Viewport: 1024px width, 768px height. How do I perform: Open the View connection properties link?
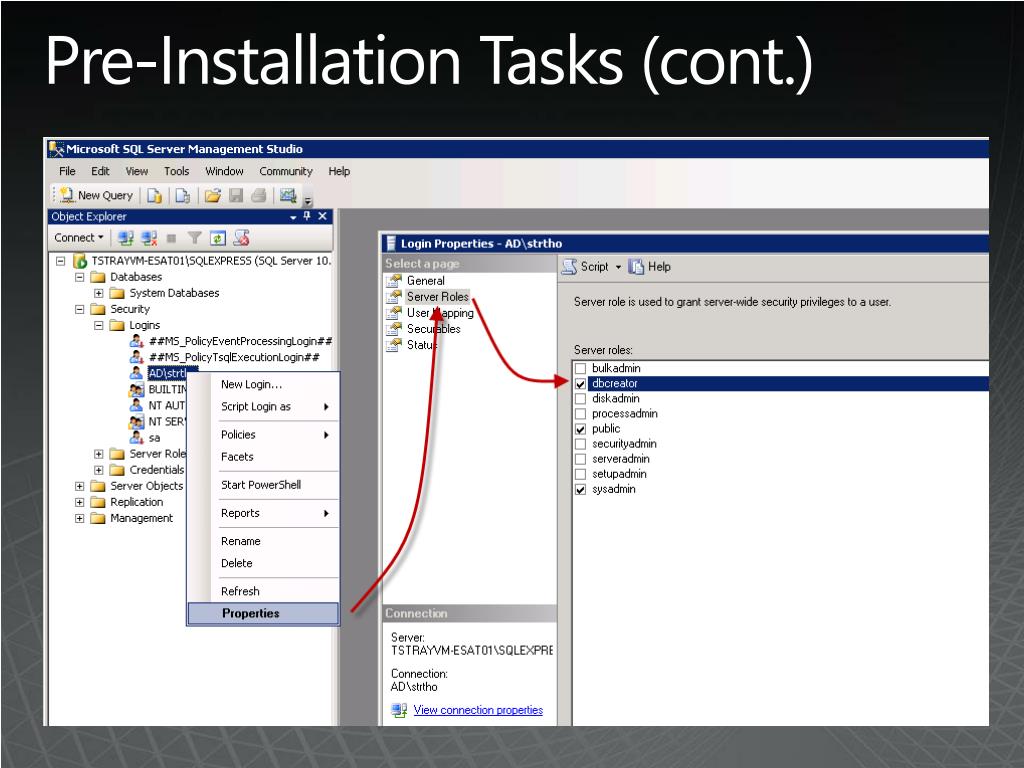478,710
